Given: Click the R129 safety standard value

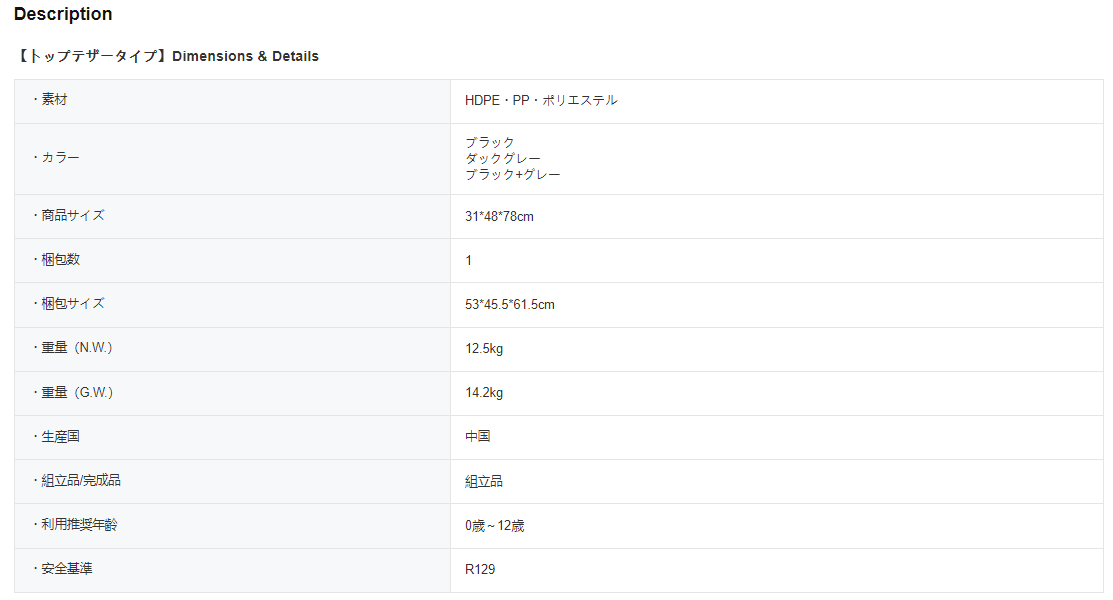Looking at the screenshot, I should 480,569.
